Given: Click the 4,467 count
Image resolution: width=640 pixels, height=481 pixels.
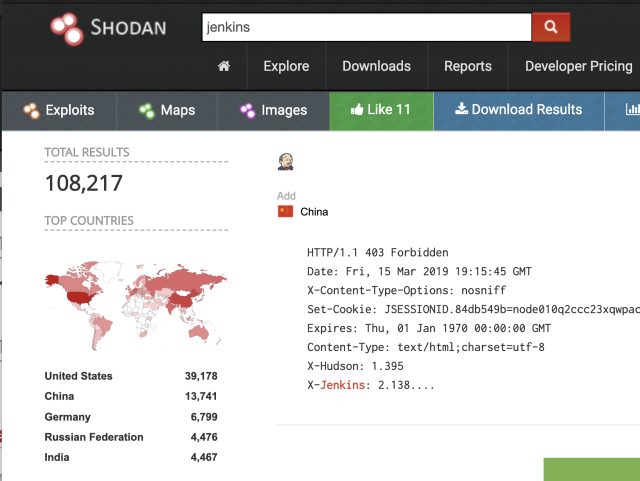Looking at the screenshot, I should click(x=204, y=457).
